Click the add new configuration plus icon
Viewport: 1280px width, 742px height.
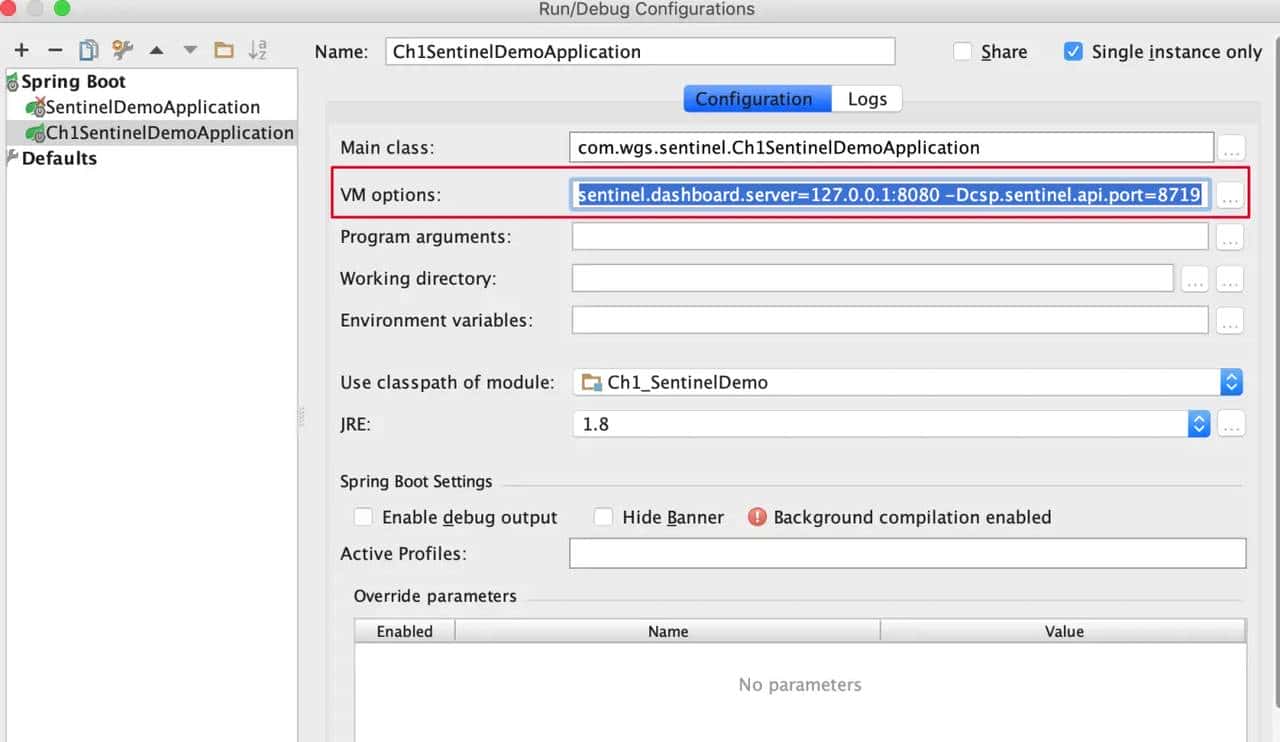click(x=21, y=50)
